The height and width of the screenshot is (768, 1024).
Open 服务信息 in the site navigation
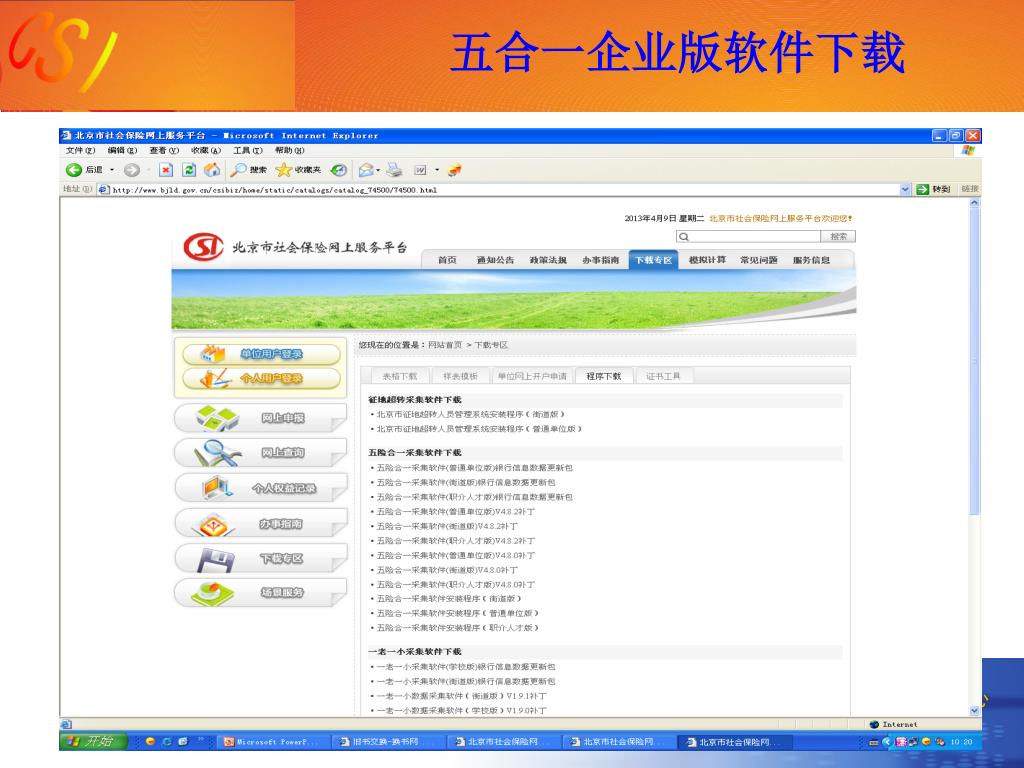811,260
